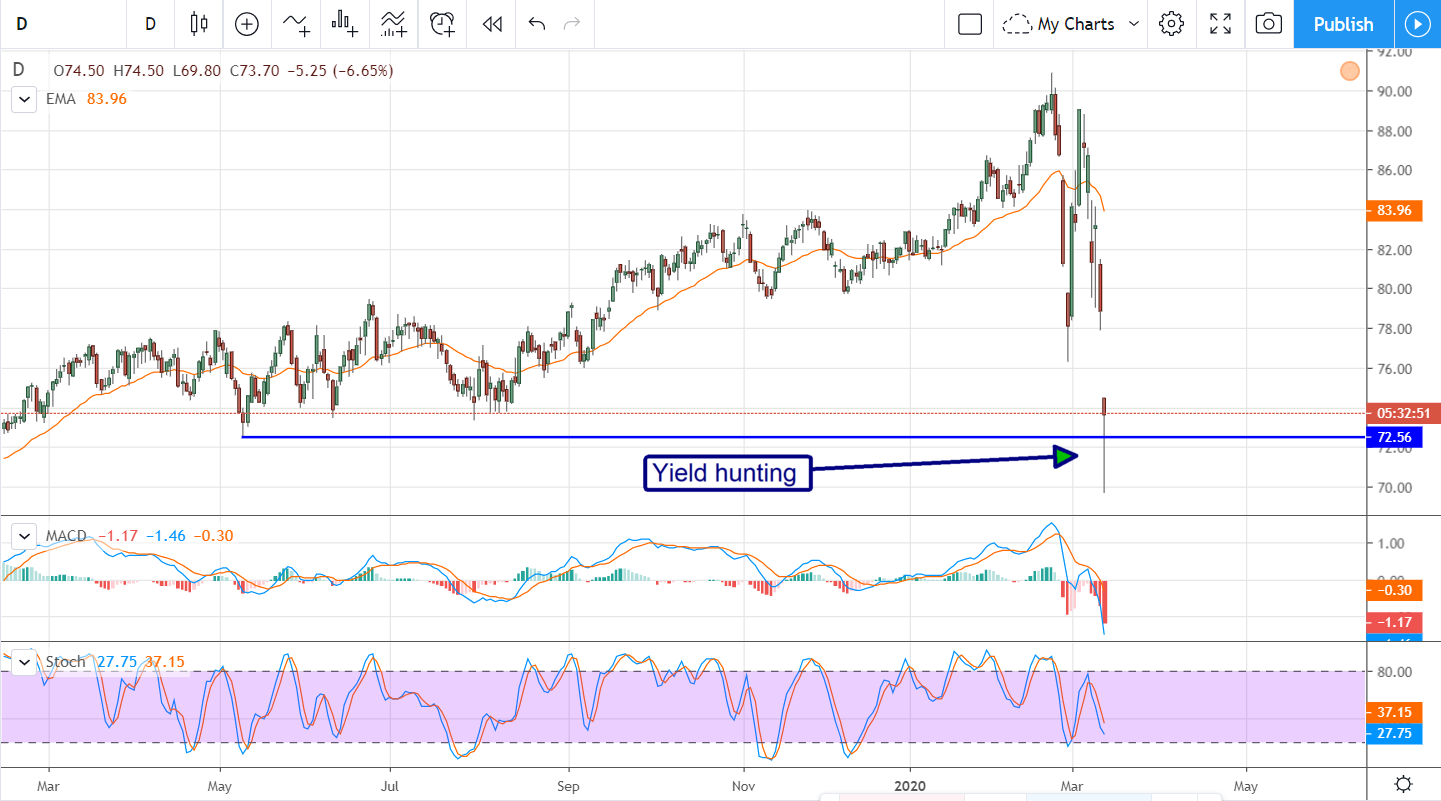Click the orange circle status indicator
Image resolution: width=1441 pixels, height=801 pixels.
tap(1350, 71)
